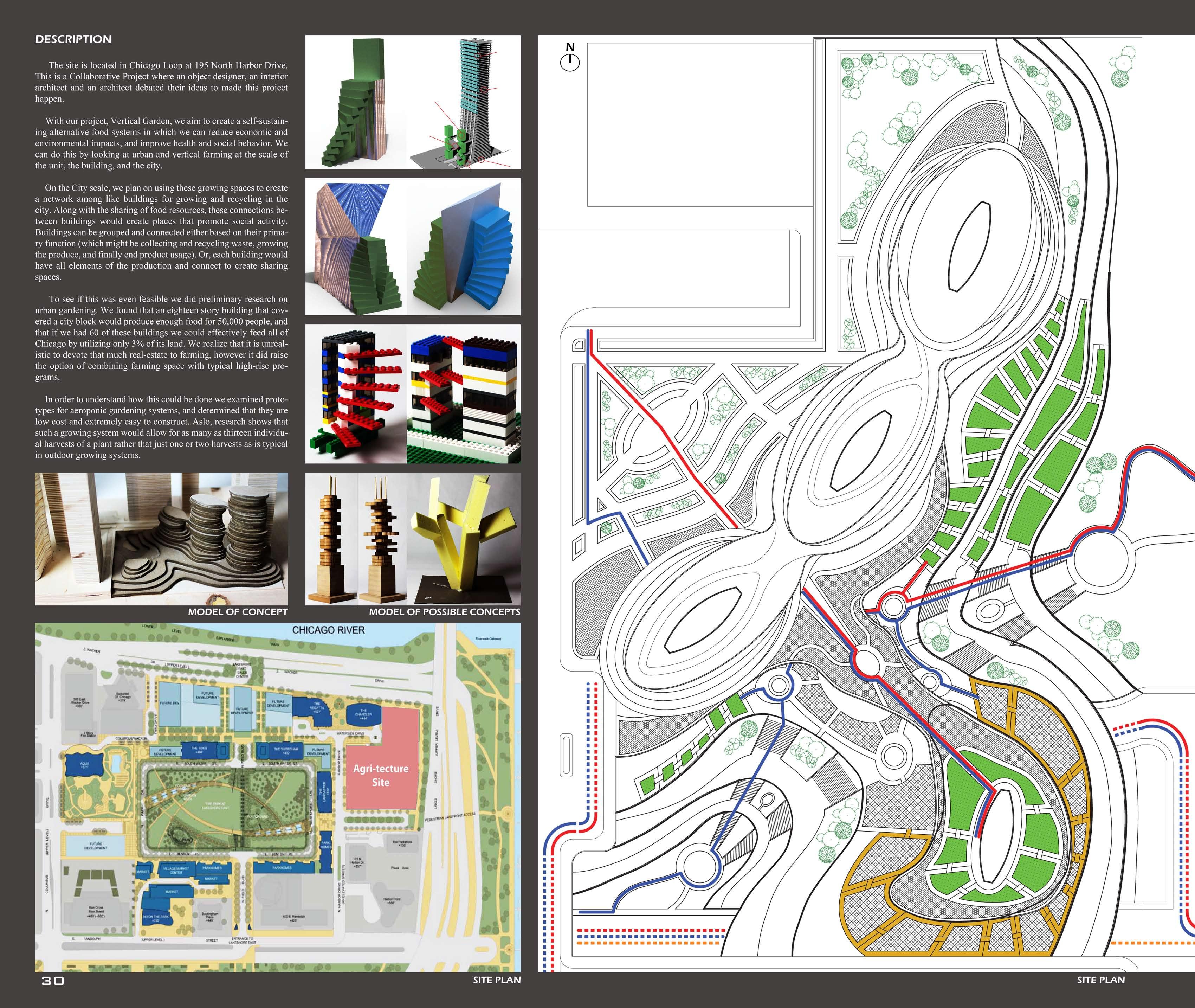The height and width of the screenshot is (1008, 1195).
Task: Click The Lancaster building on the map
Action: [x=324, y=792]
